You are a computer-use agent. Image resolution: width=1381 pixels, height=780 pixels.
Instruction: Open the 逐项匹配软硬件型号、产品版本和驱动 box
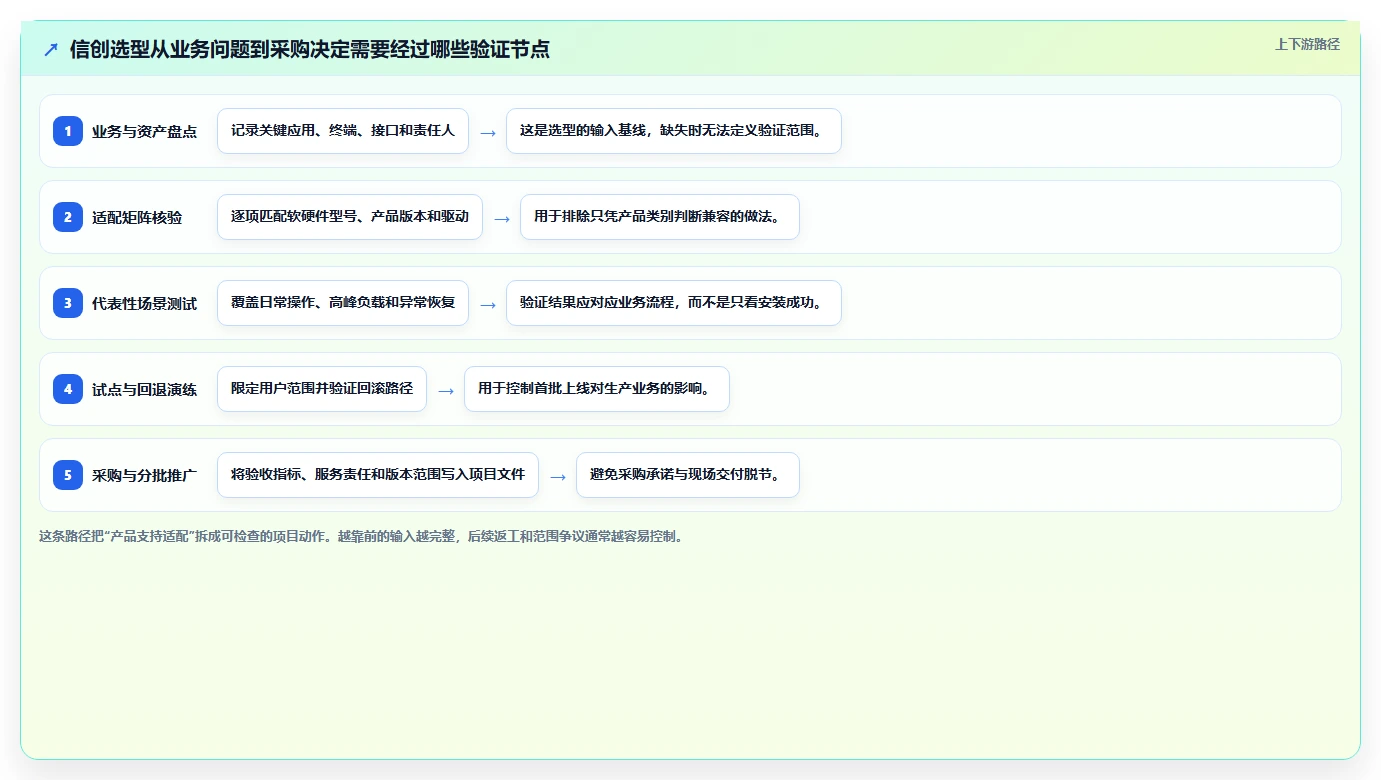point(350,217)
